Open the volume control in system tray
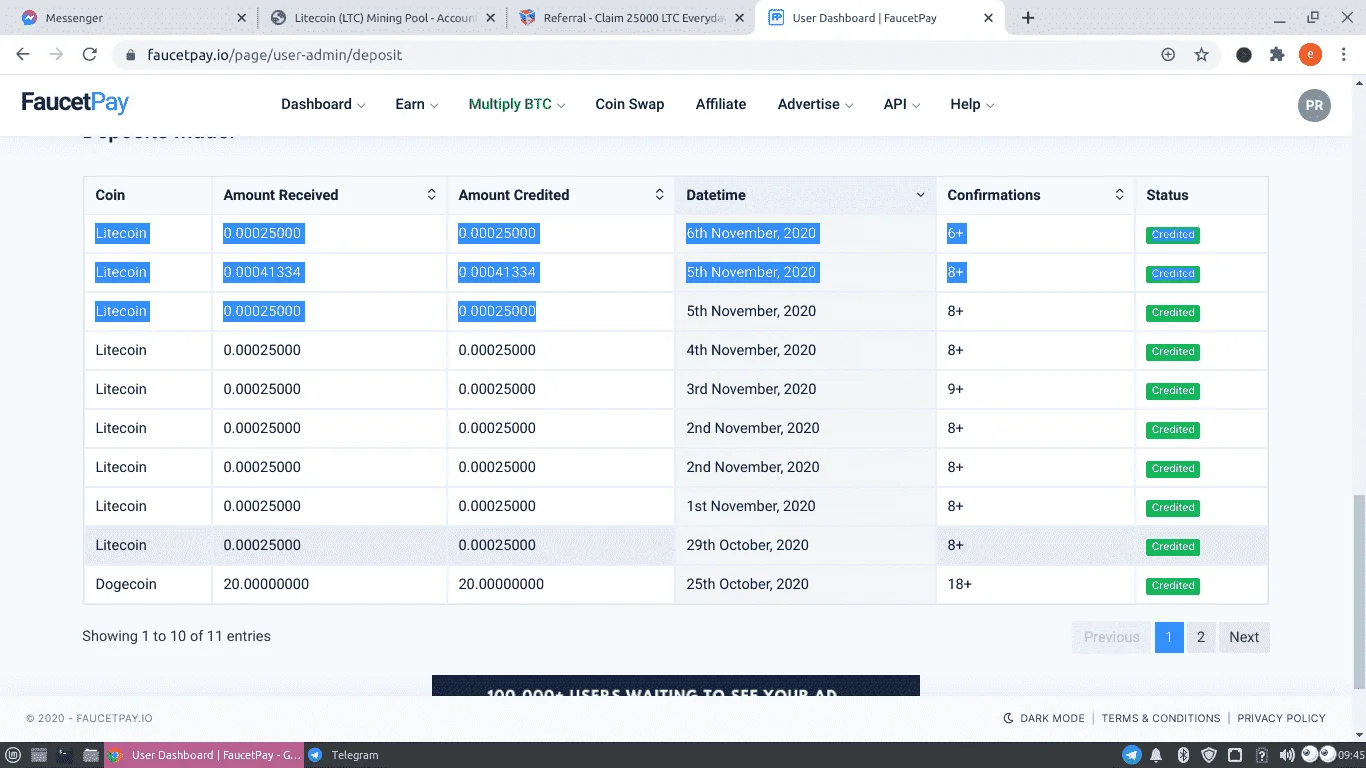Viewport: 1366px width, 768px height. point(1287,755)
